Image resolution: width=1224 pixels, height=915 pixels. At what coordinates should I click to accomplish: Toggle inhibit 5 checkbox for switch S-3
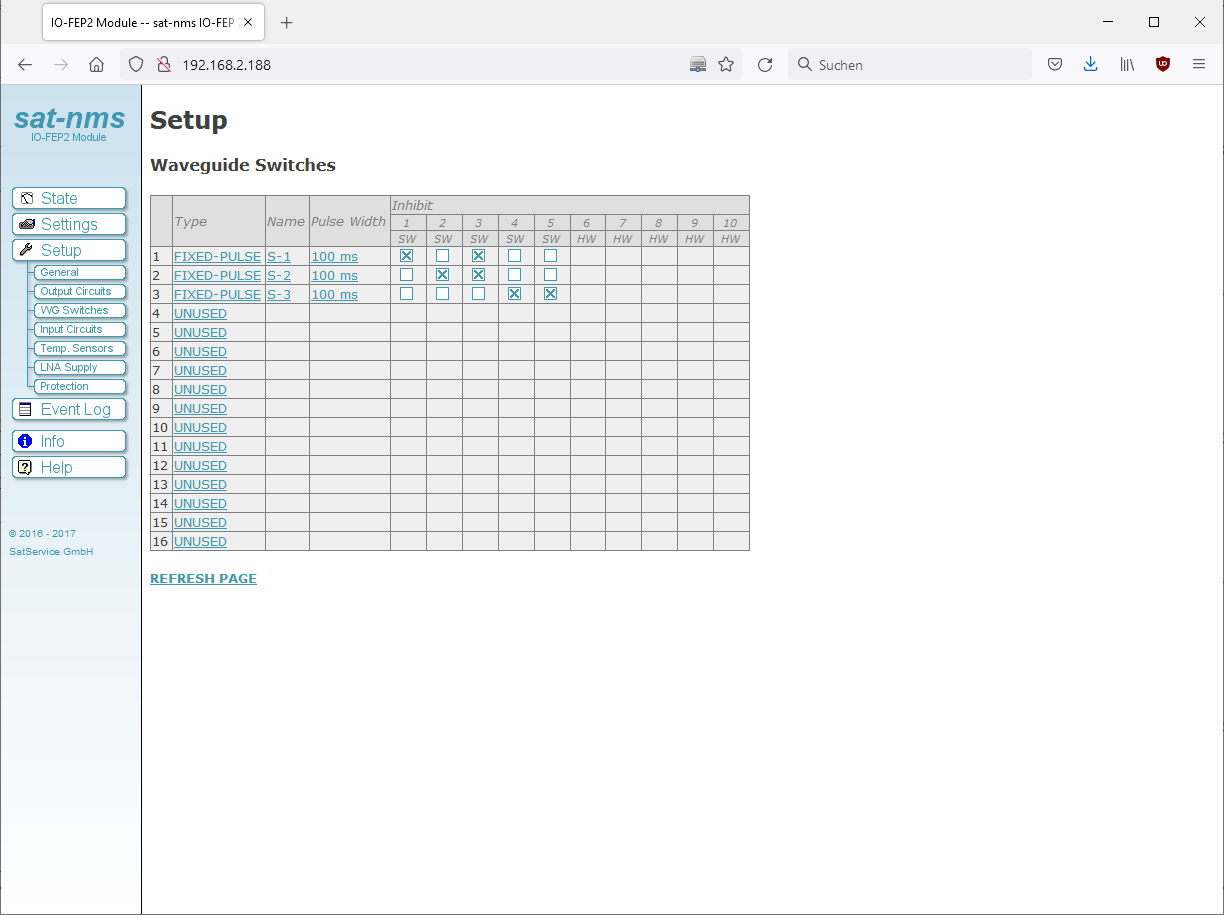[551, 294]
